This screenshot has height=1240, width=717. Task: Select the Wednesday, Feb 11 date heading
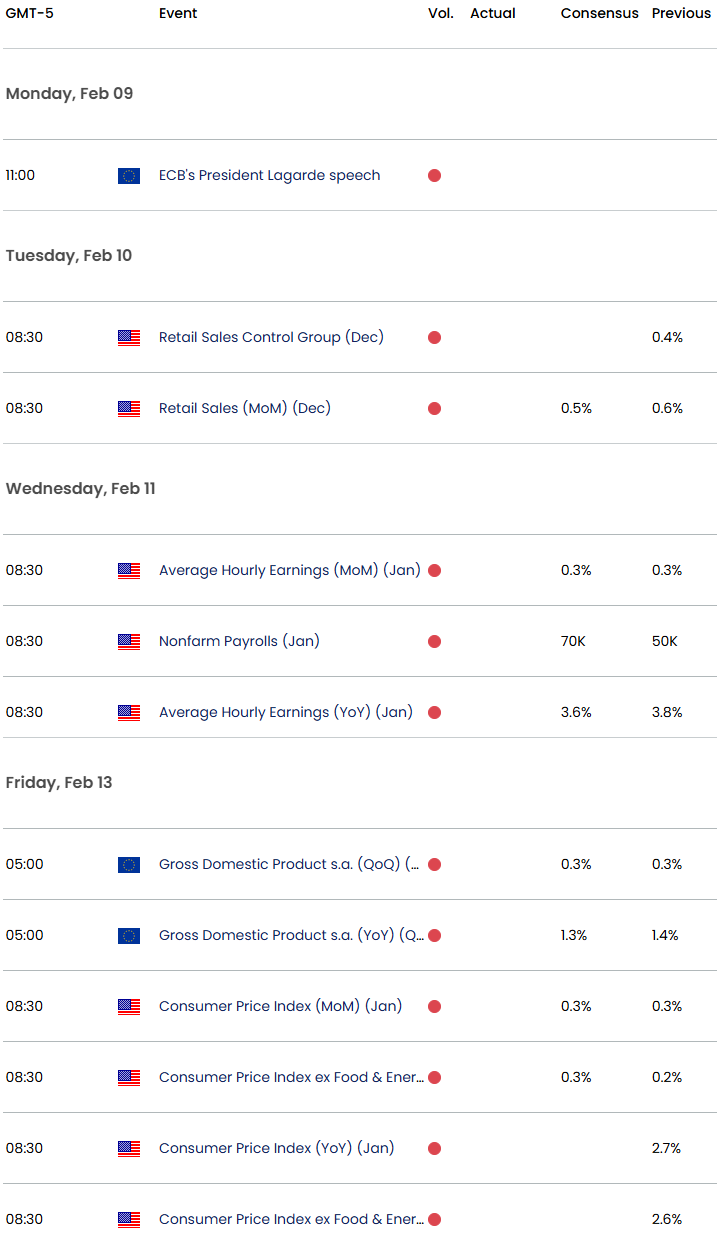tap(80, 489)
